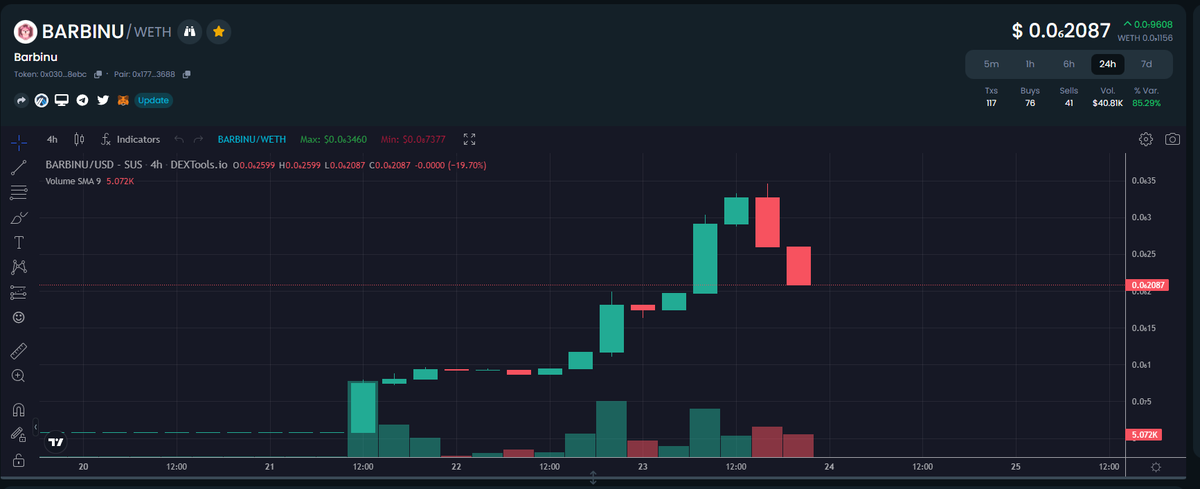This screenshot has height=489, width=1200.
Task: Take a chart snapshot with camera icon
Action: coord(1173,139)
